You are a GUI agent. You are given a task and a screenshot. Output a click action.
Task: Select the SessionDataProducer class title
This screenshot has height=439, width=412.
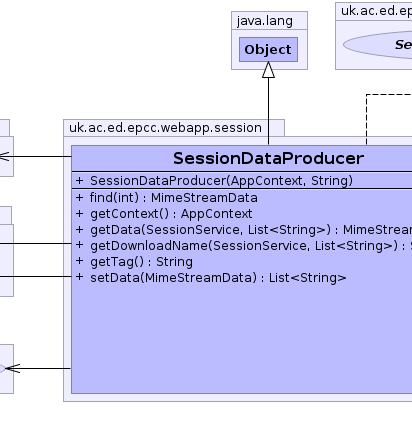point(268,158)
